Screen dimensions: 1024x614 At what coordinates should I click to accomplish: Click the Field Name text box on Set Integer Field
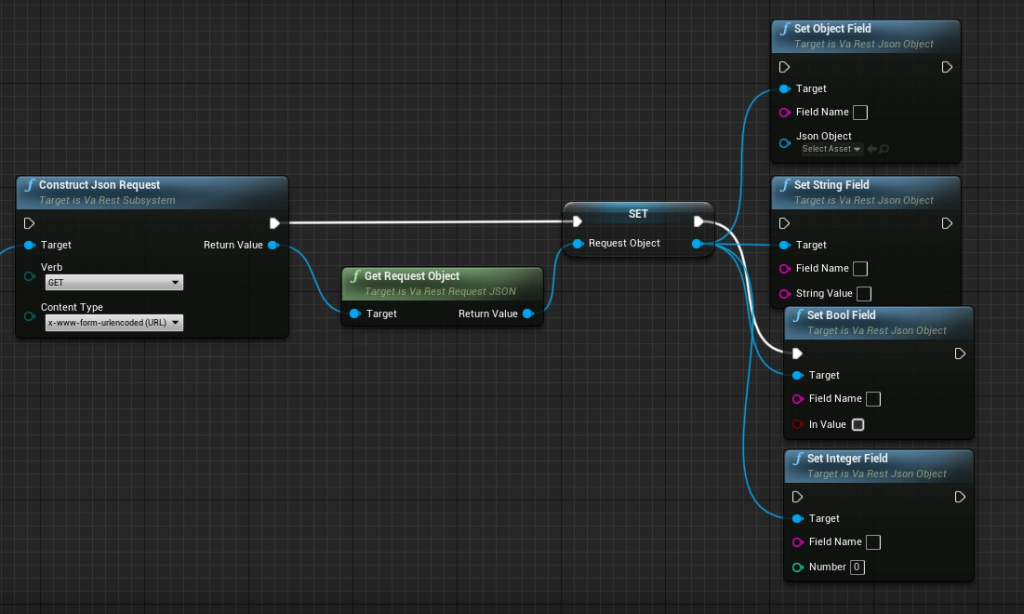pyautogui.click(x=874, y=542)
